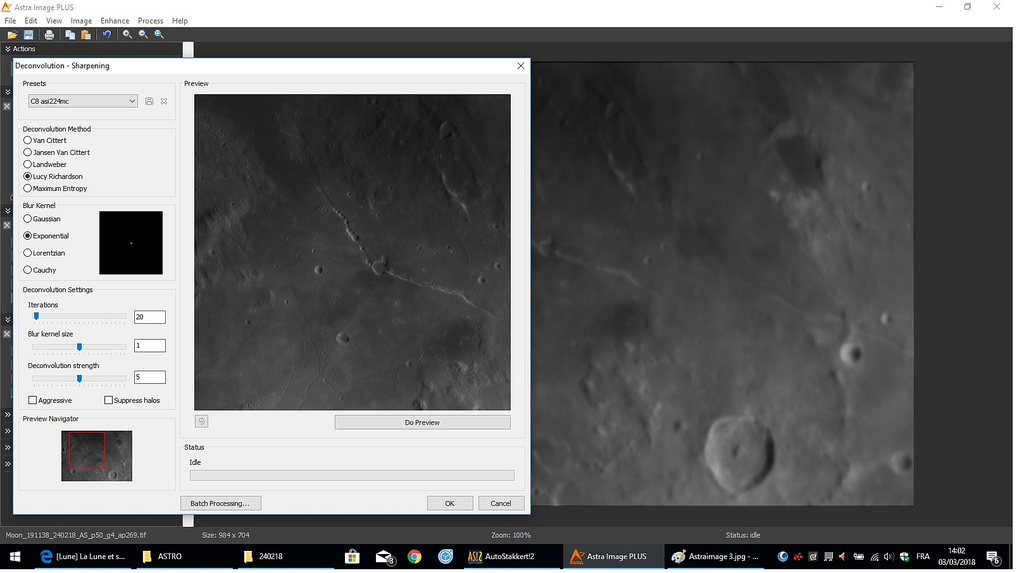Open file with the folder toolbar icon

point(12,35)
